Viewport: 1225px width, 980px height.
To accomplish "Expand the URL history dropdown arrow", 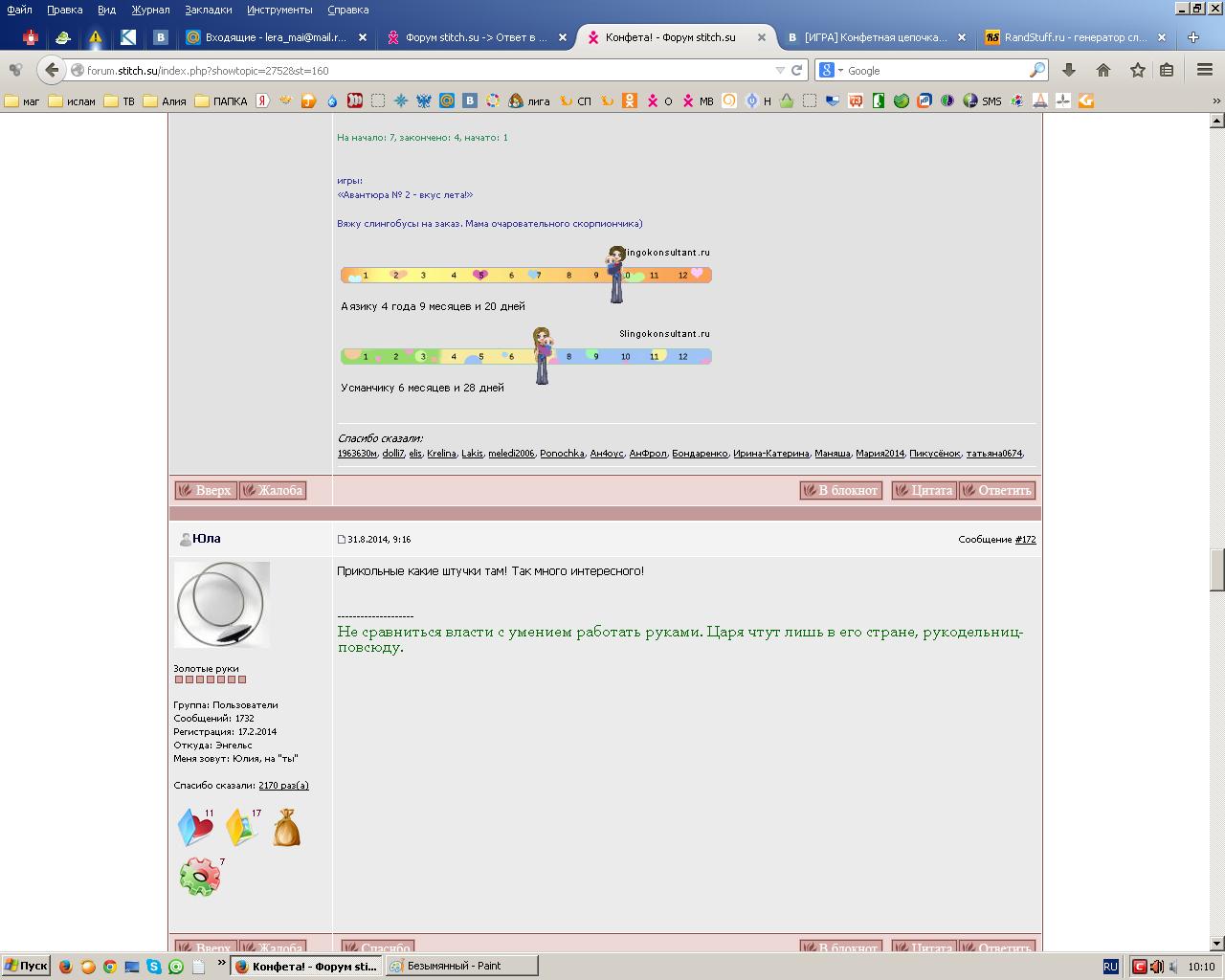I will click(x=780, y=70).
